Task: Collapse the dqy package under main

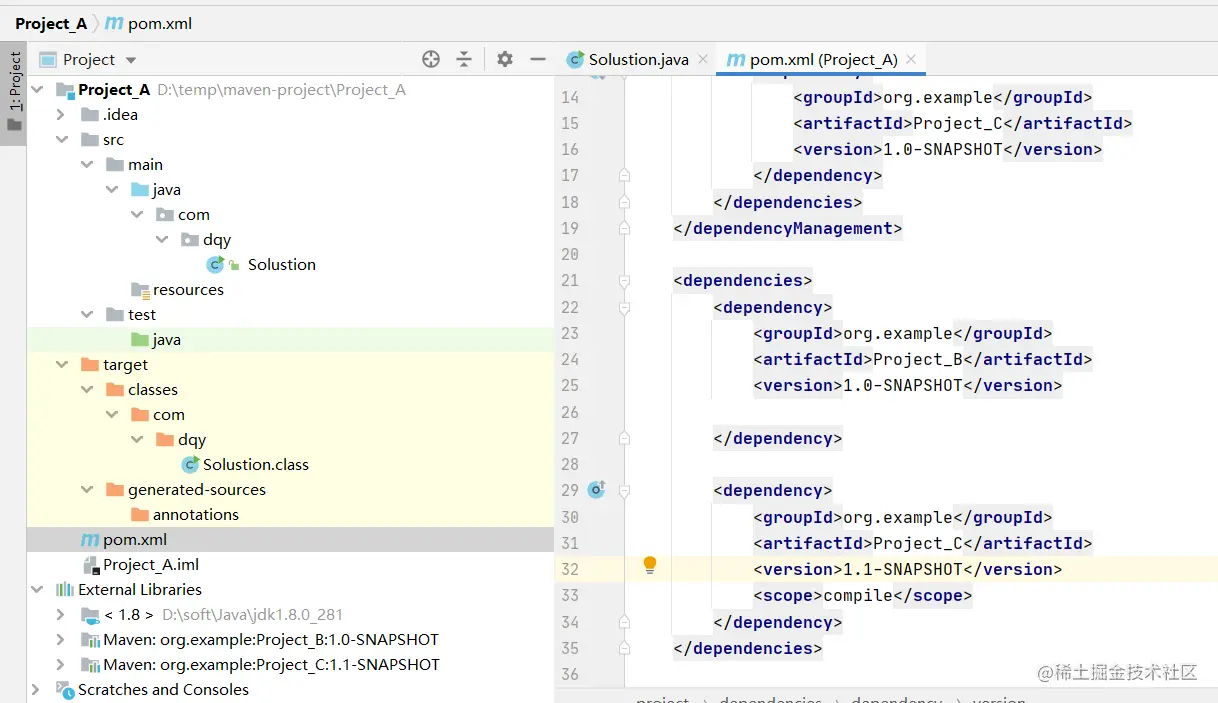Action: click(x=161, y=239)
